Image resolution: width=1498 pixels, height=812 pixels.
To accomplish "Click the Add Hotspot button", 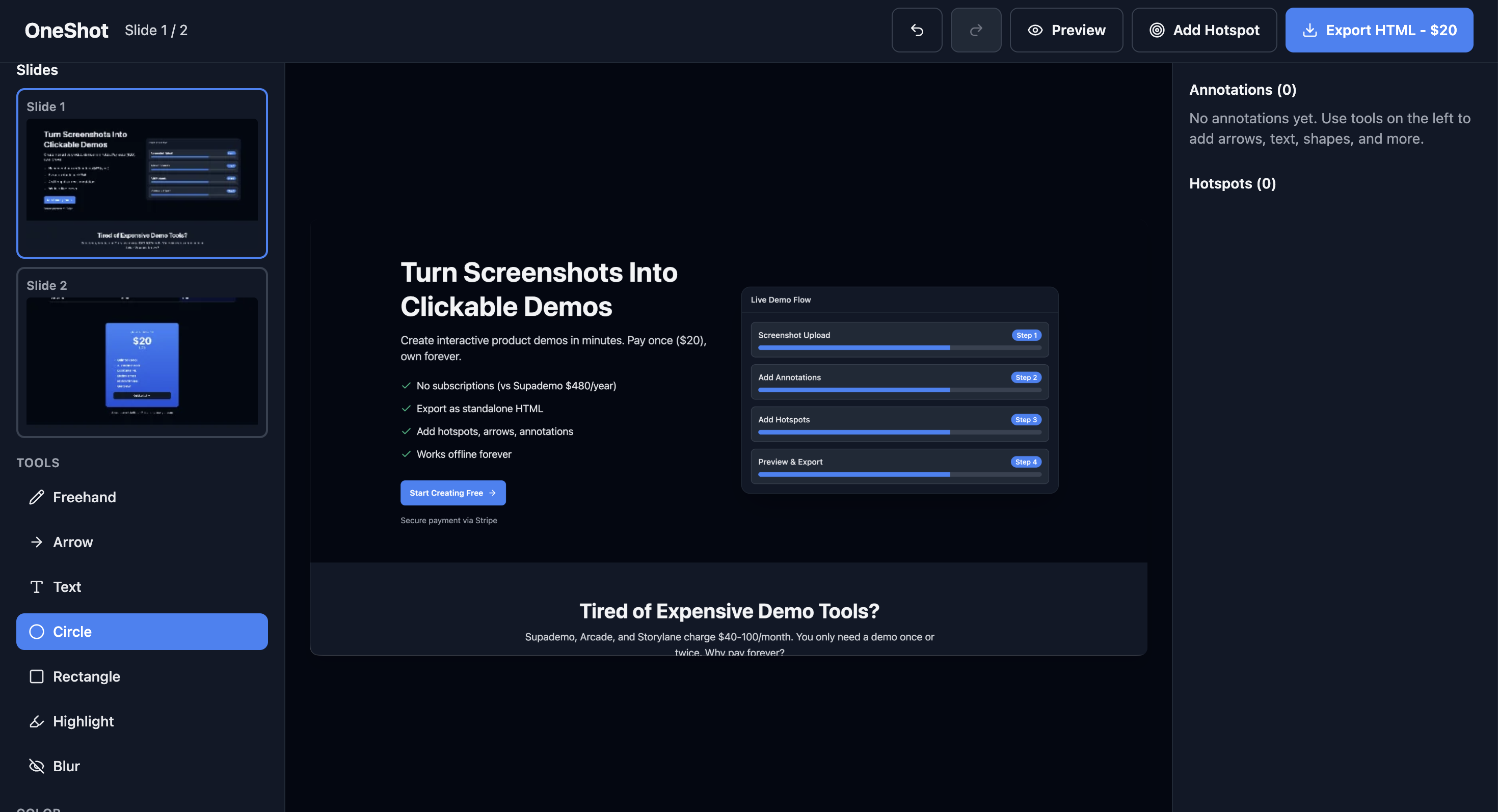I will point(1205,30).
